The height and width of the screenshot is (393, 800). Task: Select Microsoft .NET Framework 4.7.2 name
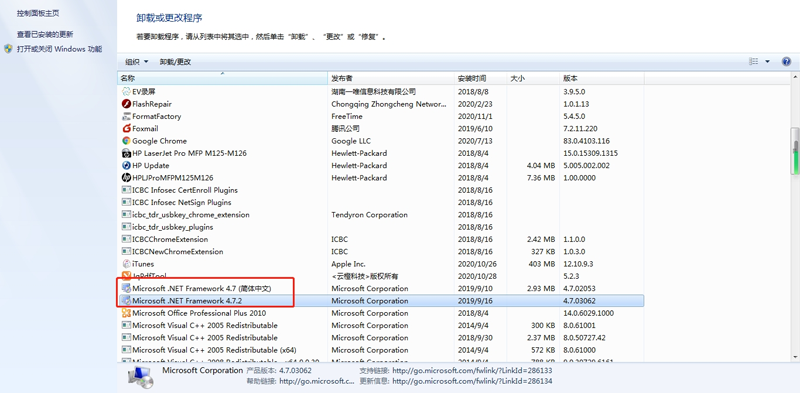tap(187, 301)
